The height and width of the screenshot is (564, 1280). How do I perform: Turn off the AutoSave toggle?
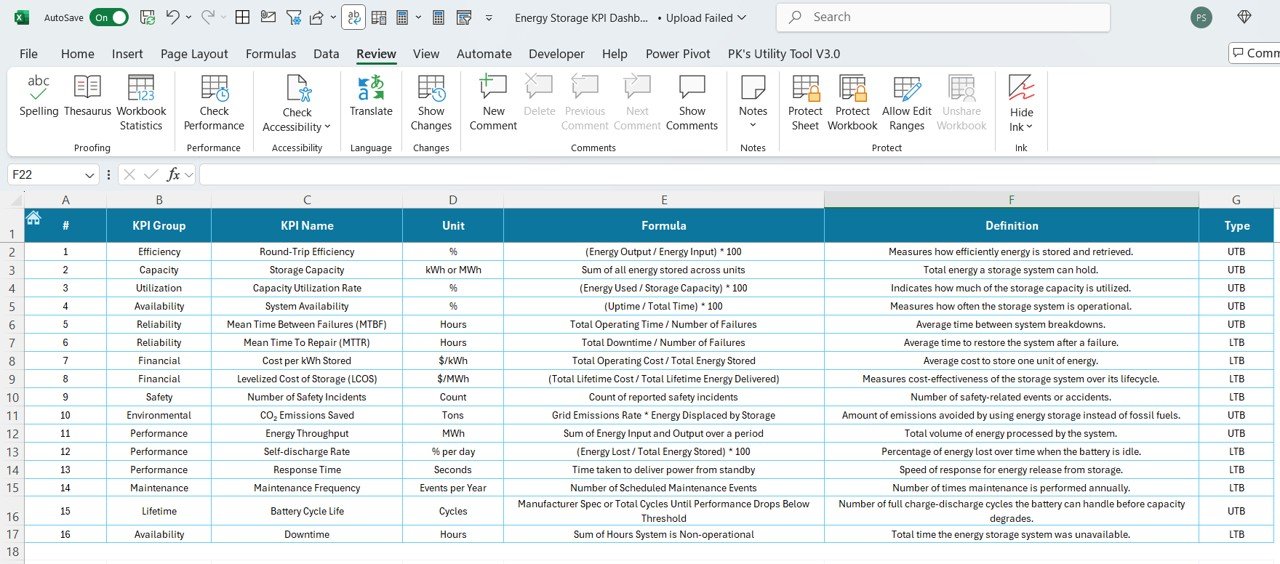(108, 17)
